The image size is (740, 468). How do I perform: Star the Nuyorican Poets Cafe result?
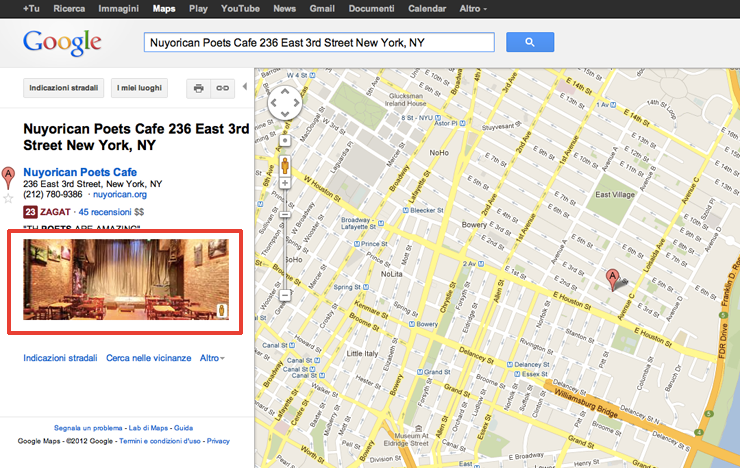click(8, 198)
